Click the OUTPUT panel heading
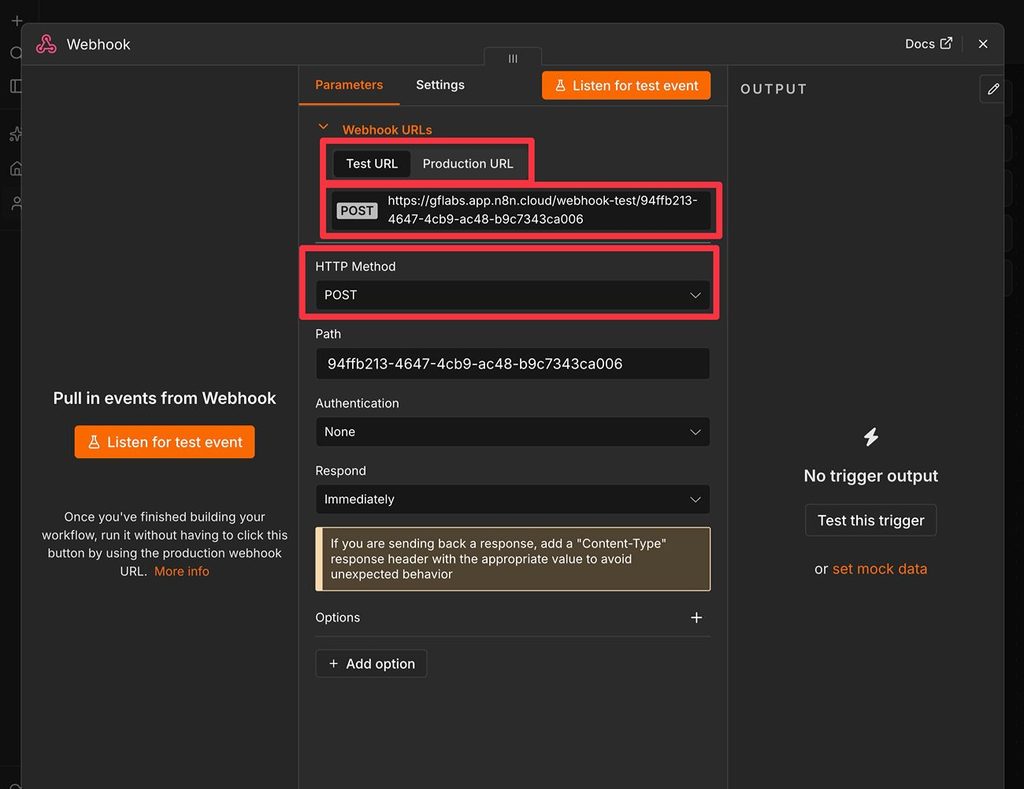 click(773, 89)
